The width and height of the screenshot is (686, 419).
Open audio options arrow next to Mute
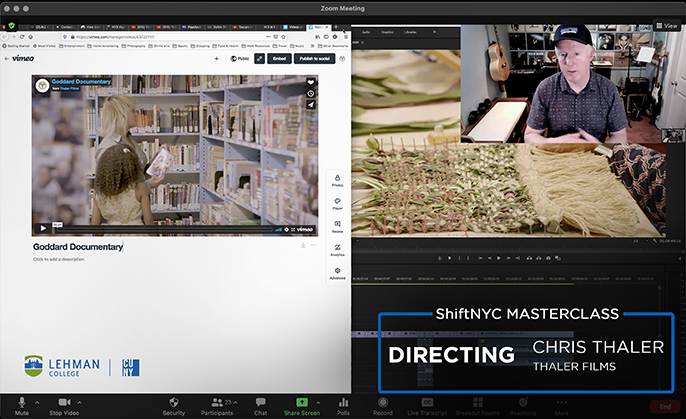37,402
